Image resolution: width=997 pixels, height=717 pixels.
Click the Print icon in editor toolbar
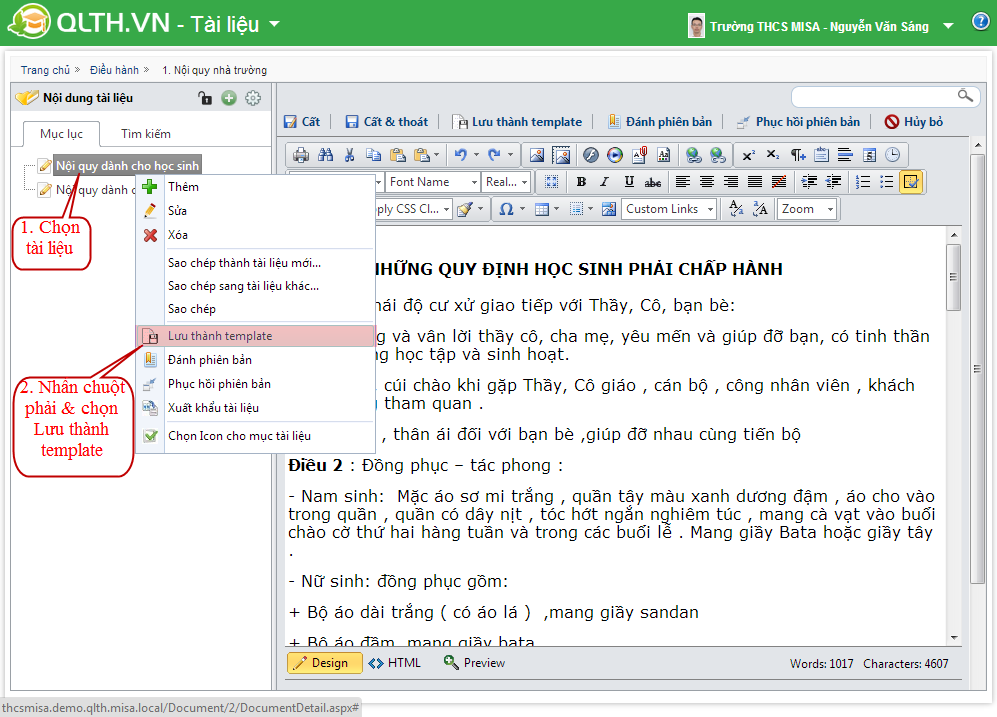[x=301, y=155]
